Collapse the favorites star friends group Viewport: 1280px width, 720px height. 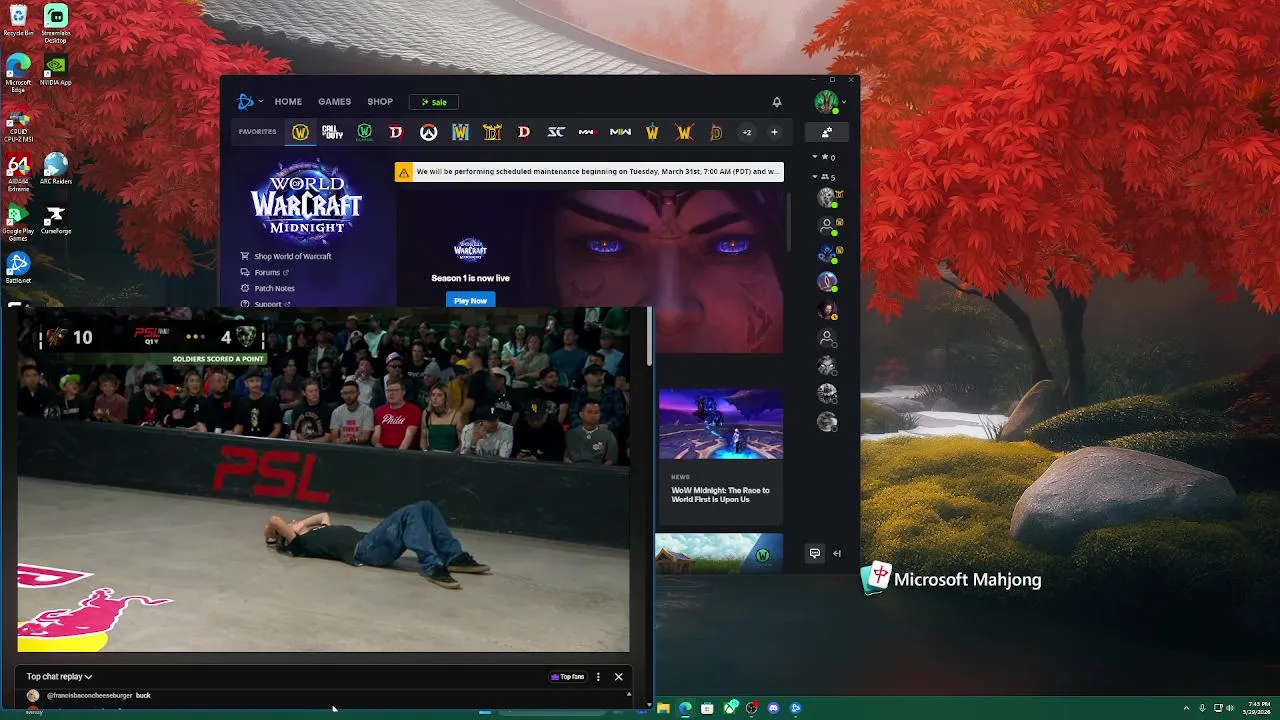823,157
